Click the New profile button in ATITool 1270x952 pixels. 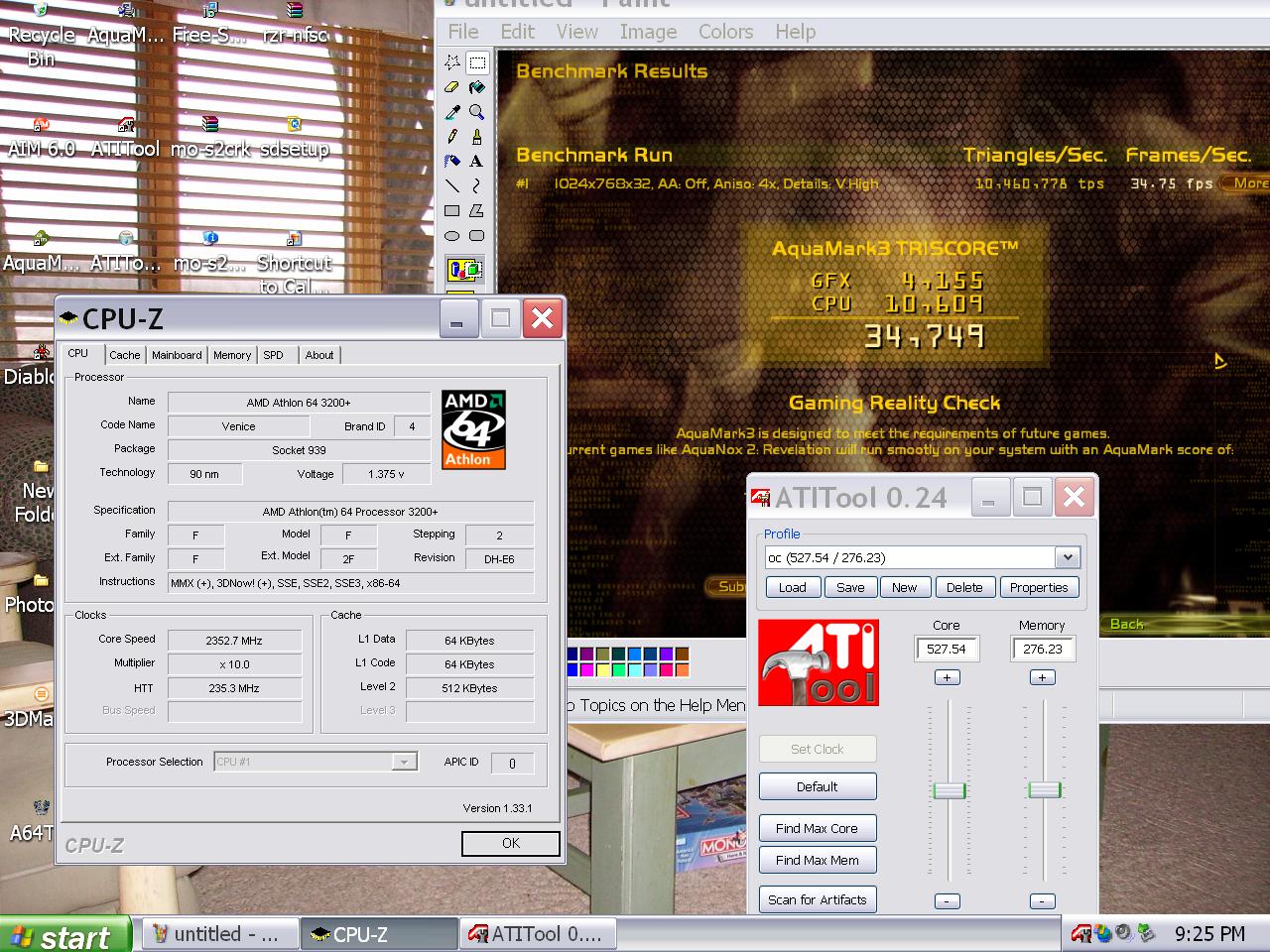click(905, 587)
